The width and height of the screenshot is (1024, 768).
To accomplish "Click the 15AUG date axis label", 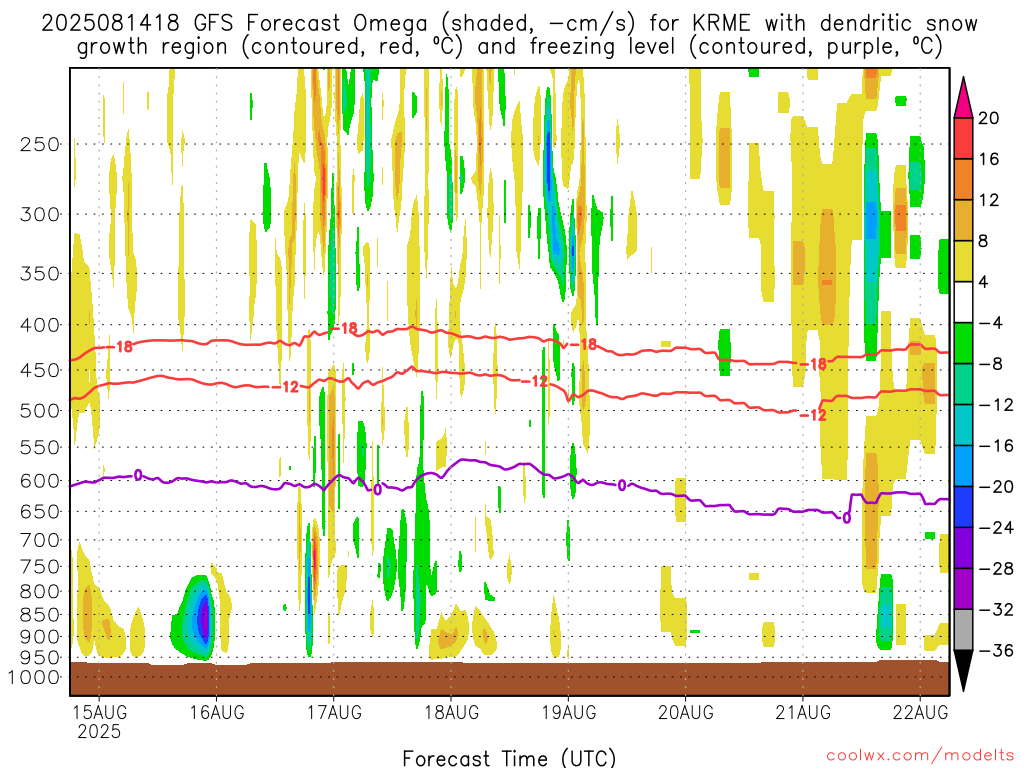I will [x=99, y=712].
